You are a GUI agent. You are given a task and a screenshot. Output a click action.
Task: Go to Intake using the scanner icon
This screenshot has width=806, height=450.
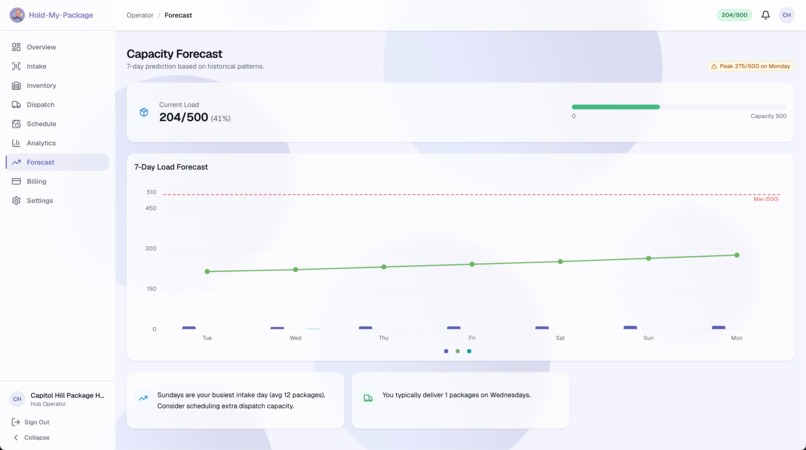[16, 66]
